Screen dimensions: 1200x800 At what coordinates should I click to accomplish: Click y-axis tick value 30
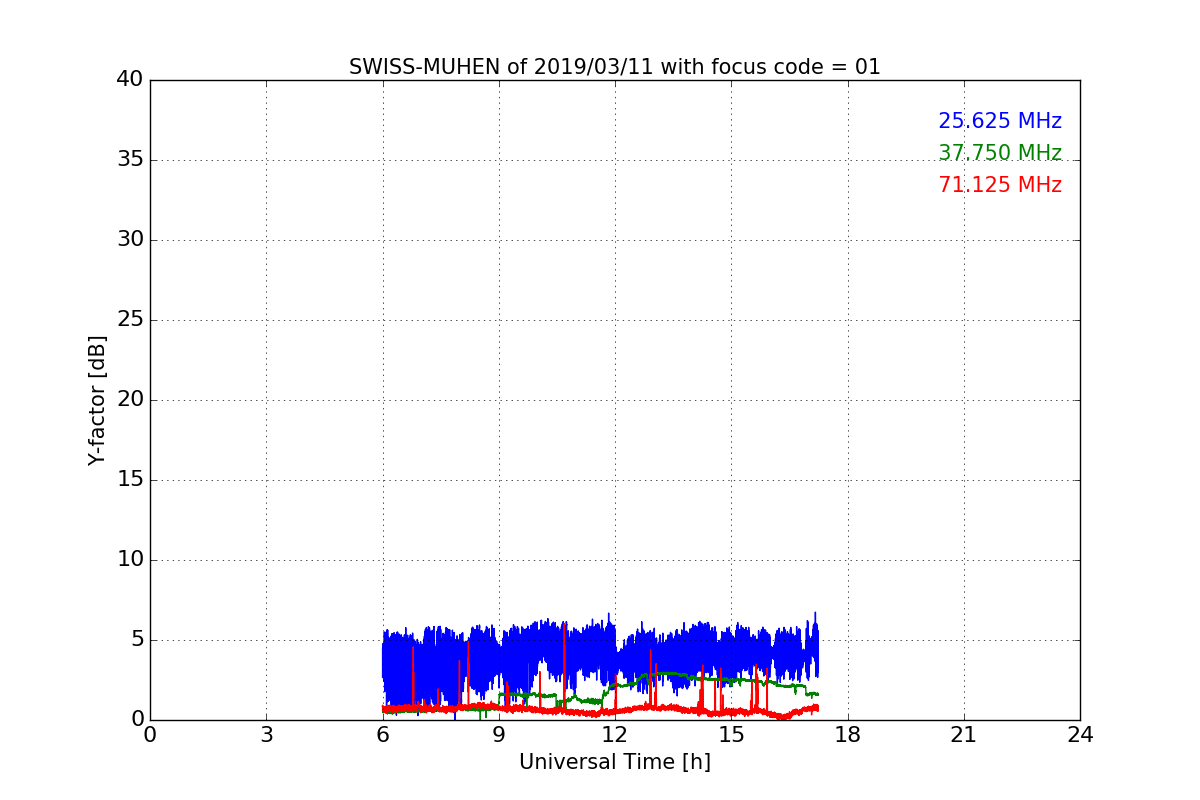[x=130, y=240]
